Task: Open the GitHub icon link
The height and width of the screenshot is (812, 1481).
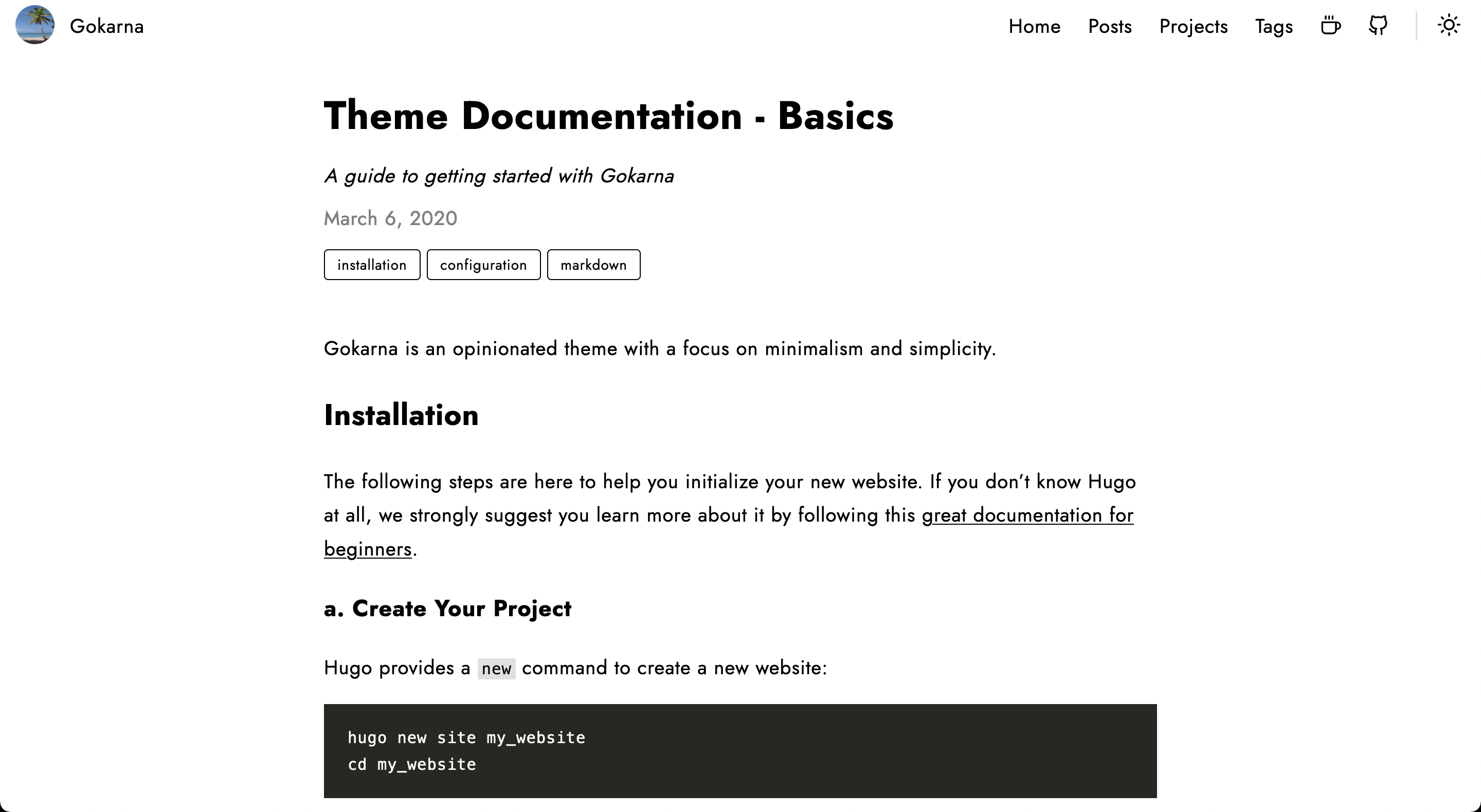Action: coord(1378,26)
